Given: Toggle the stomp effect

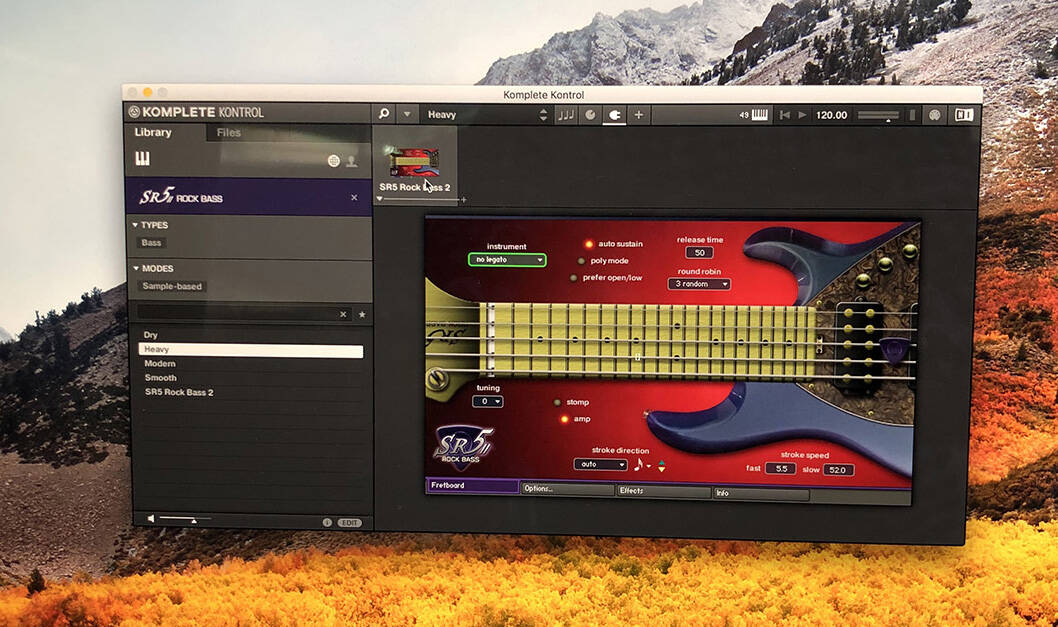Looking at the screenshot, I should coord(557,402).
